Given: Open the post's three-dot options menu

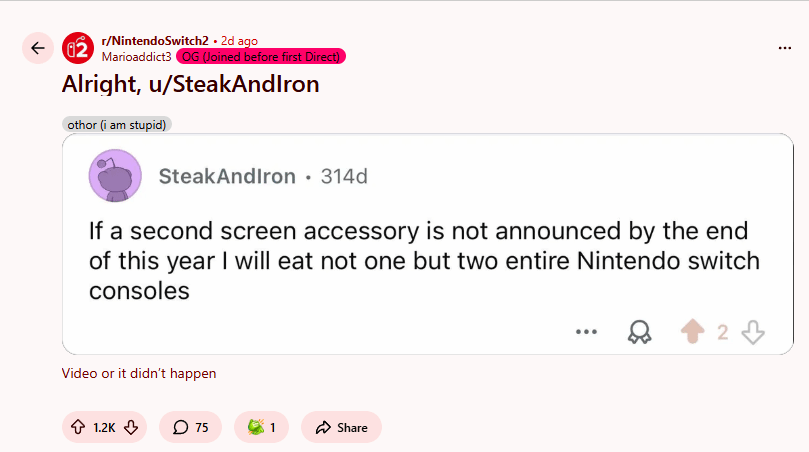Looking at the screenshot, I should click(785, 48).
